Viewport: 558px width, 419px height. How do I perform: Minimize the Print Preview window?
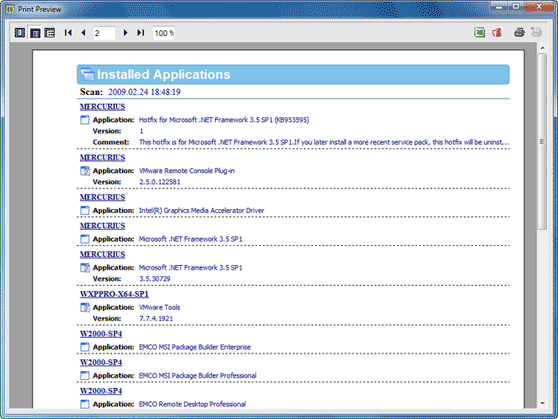click(500, 6)
